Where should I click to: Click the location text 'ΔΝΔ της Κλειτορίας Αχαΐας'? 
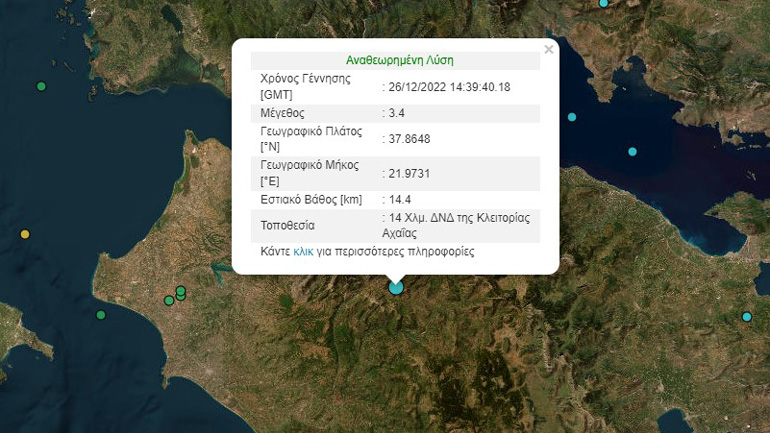(456, 225)
